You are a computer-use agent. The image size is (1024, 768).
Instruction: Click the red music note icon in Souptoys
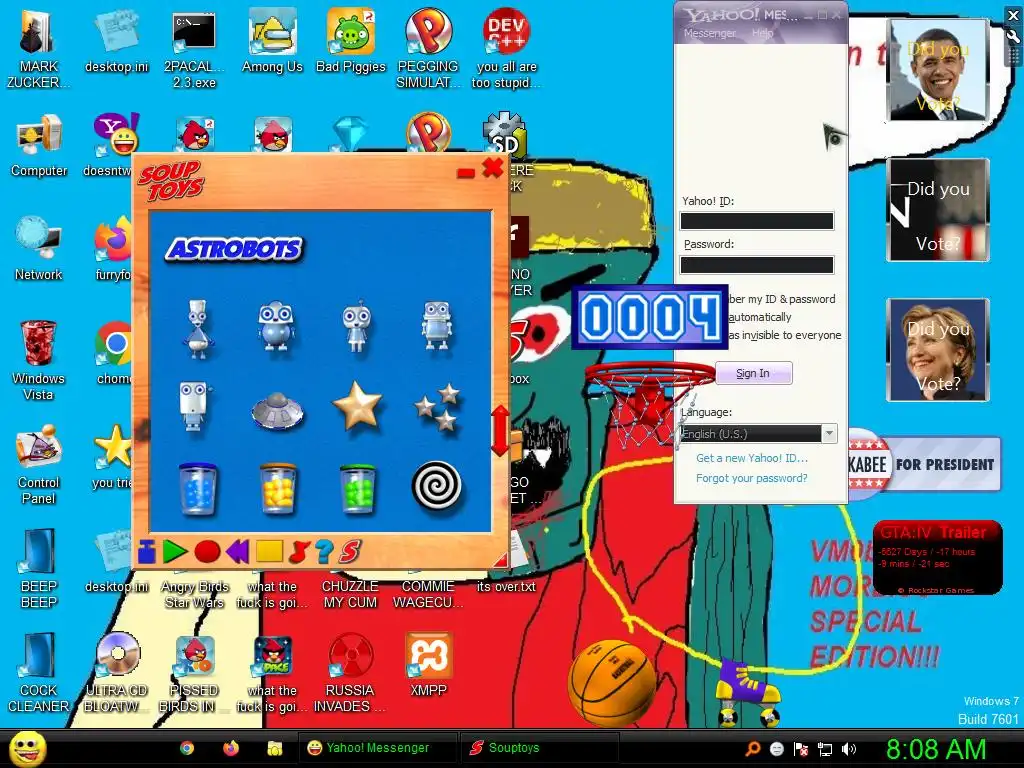click(298, 552)
